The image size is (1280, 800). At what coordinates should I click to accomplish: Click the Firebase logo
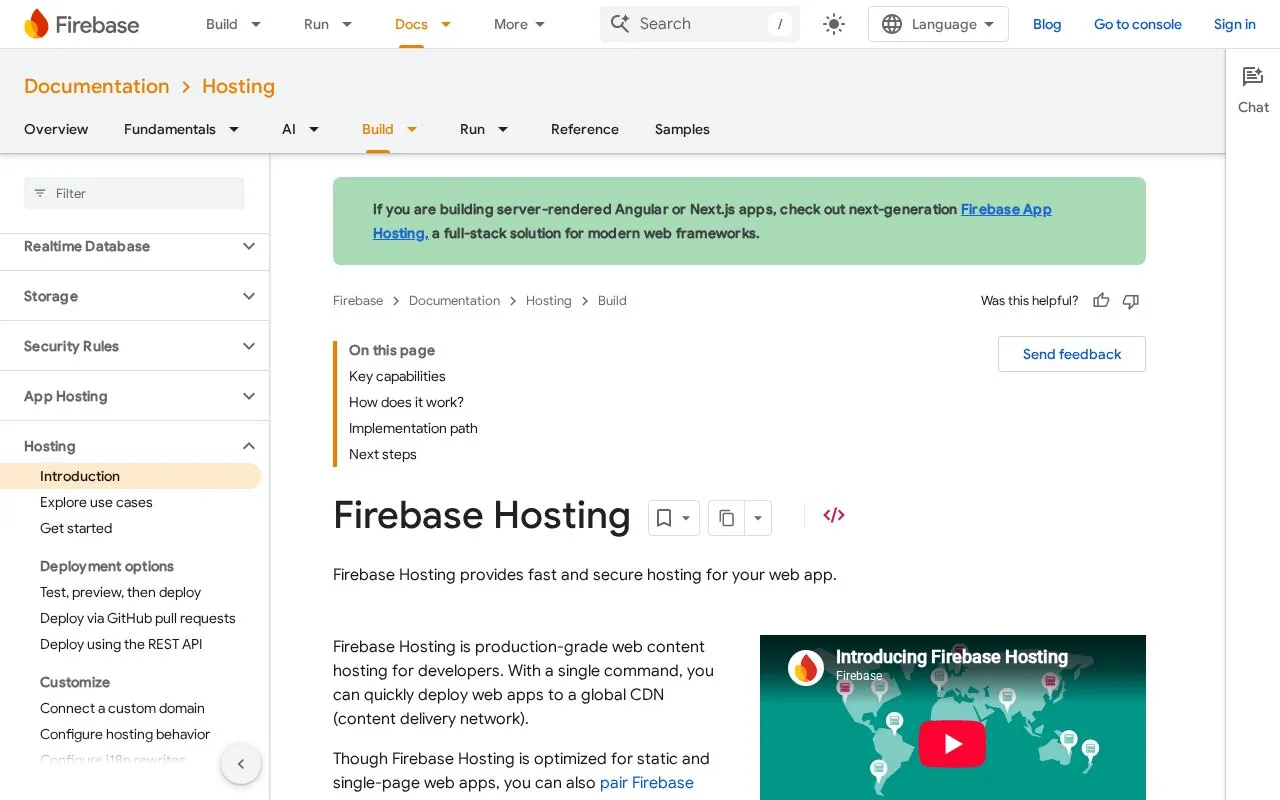click(81, 24)
